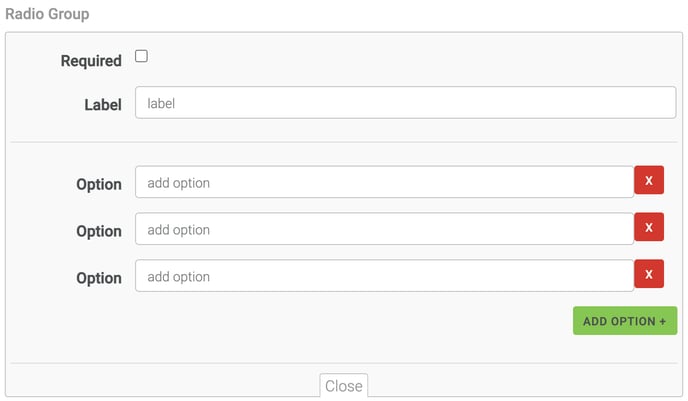Viewport: 688px width, 401px height.
Task: Click blank area right of the Required checkbox
Action: coord(400,58)
